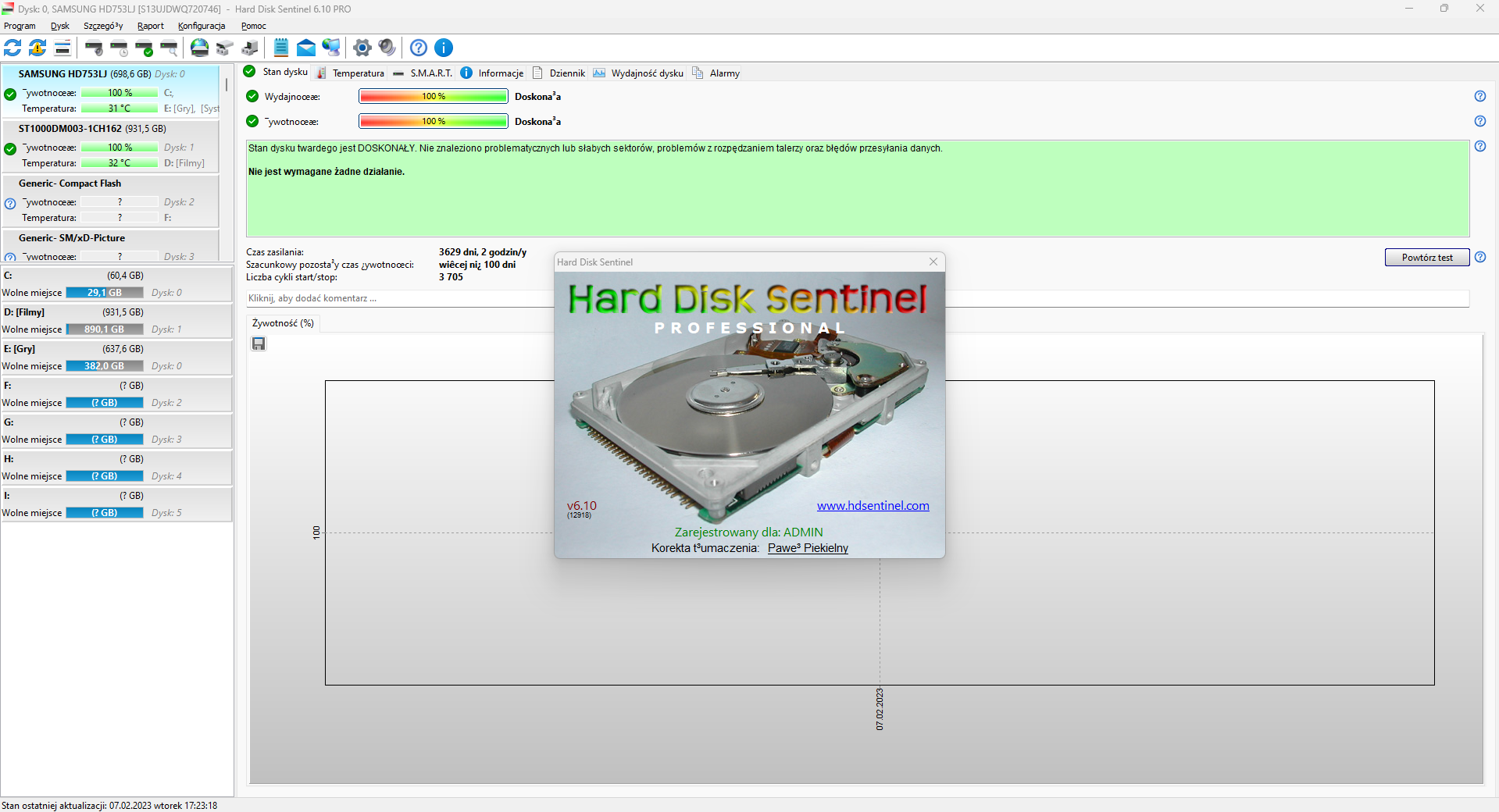Open the Dysk menu
This screenshot has height=812, width=1499.
pos(60,26)
